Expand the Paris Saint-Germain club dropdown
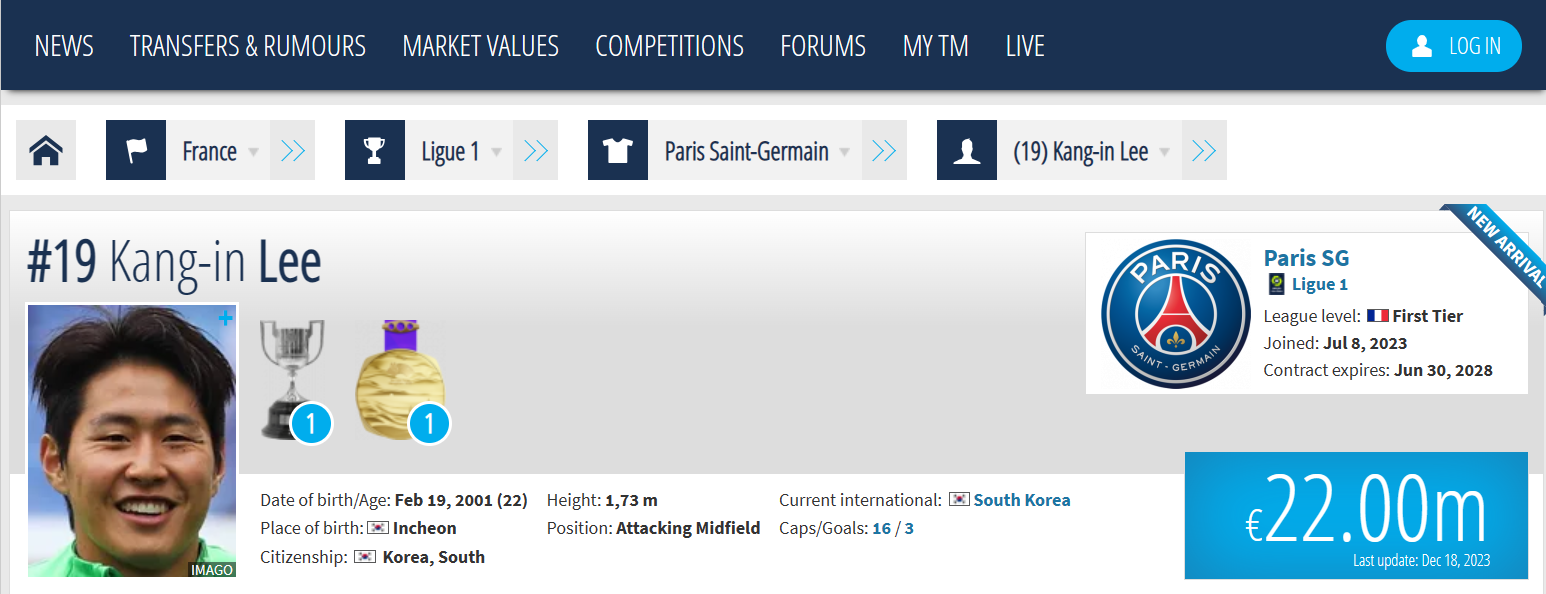The height and width of the screenshot is (594, 1546). coord(845,152)
